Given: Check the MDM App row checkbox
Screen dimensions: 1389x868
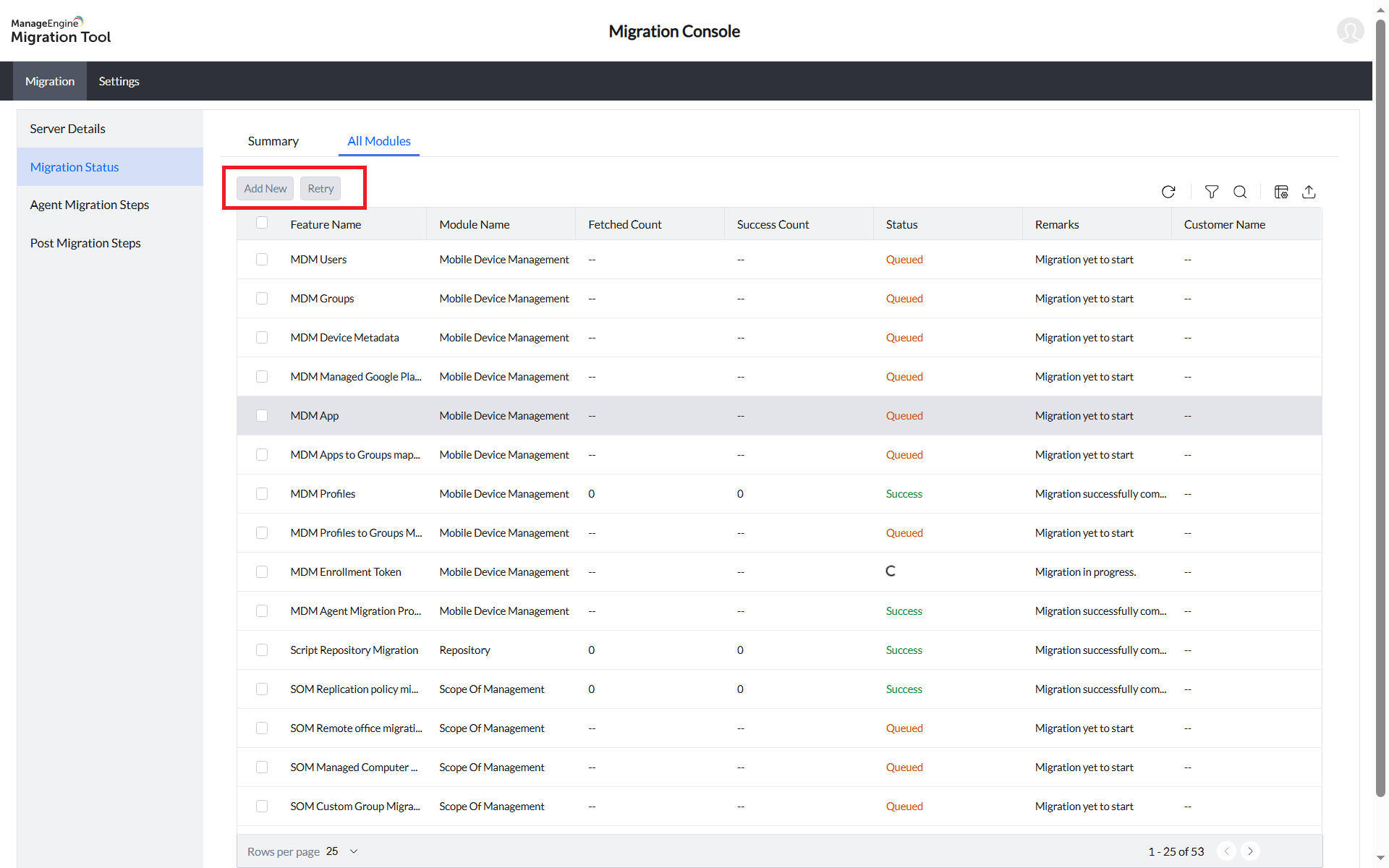Looking at the screenshot, I should coord(262,416).
